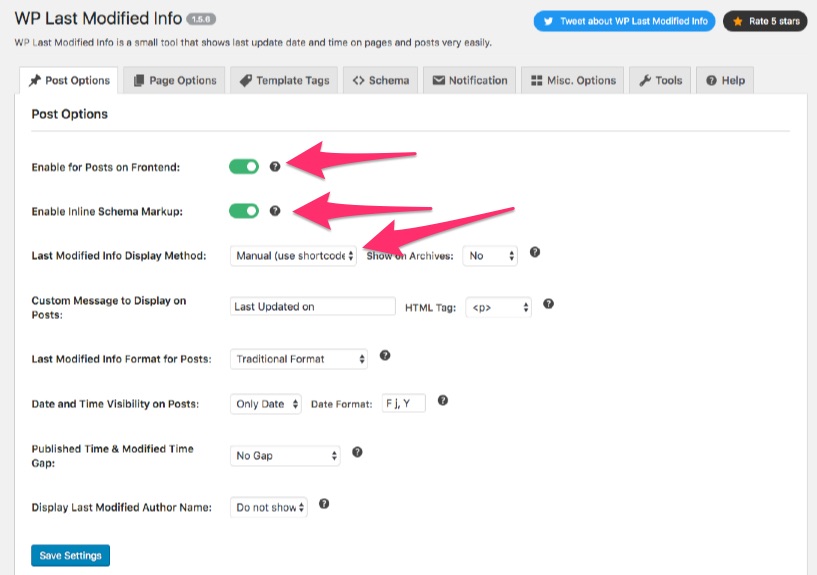Click Tweet about WP Last Modified Info

click(624, 21)
